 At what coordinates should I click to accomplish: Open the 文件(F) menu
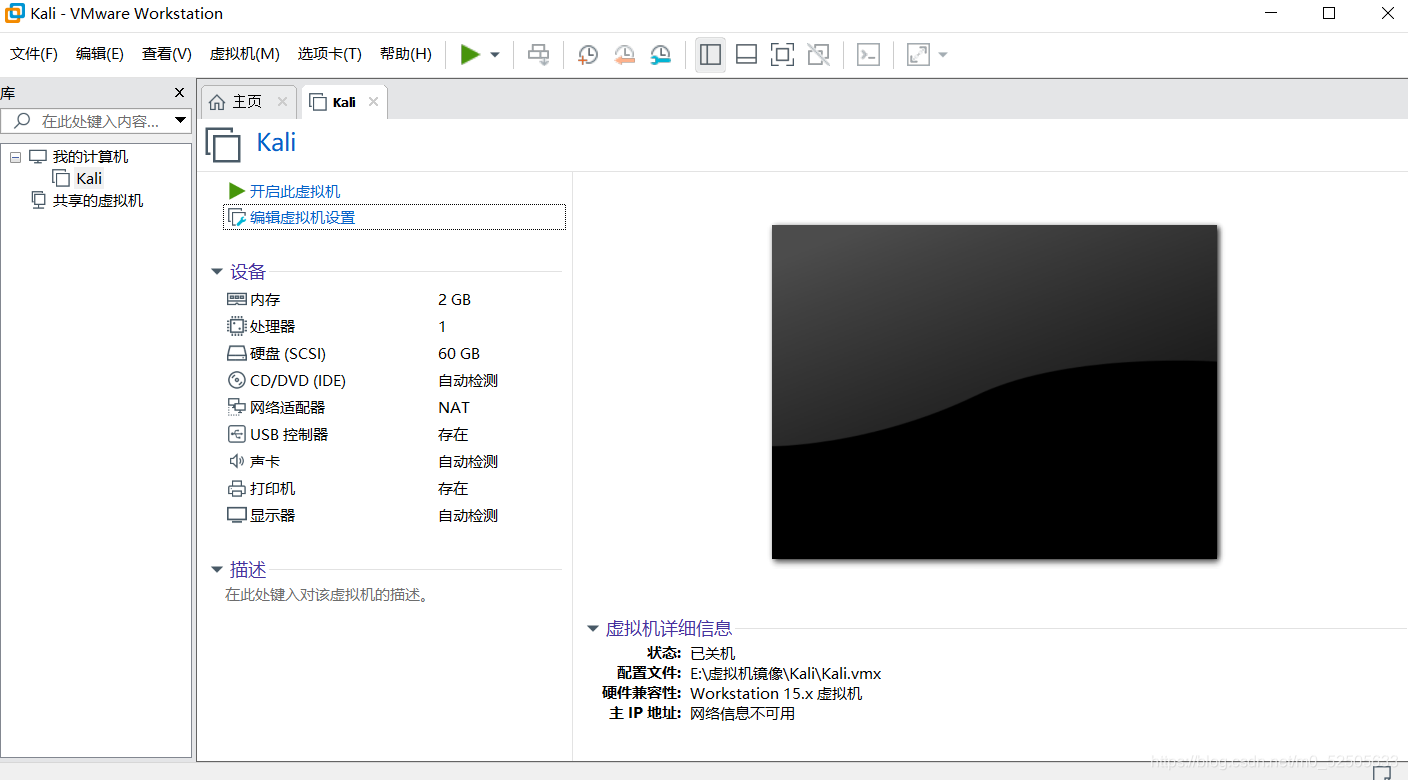coord(34,54)
